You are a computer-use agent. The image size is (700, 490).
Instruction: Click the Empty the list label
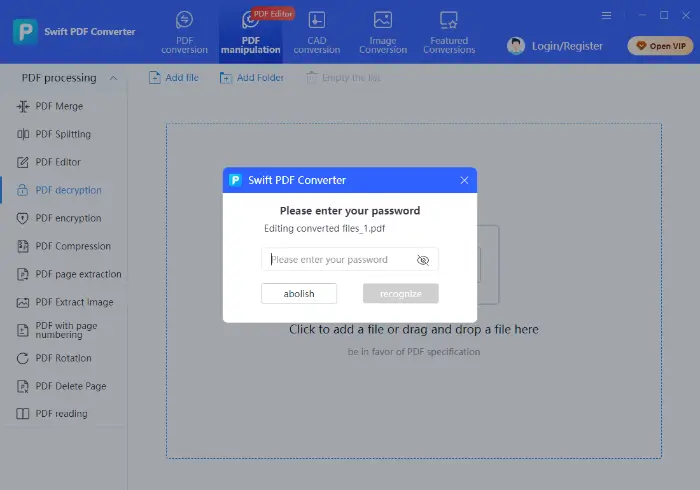[x=351, y=78]
